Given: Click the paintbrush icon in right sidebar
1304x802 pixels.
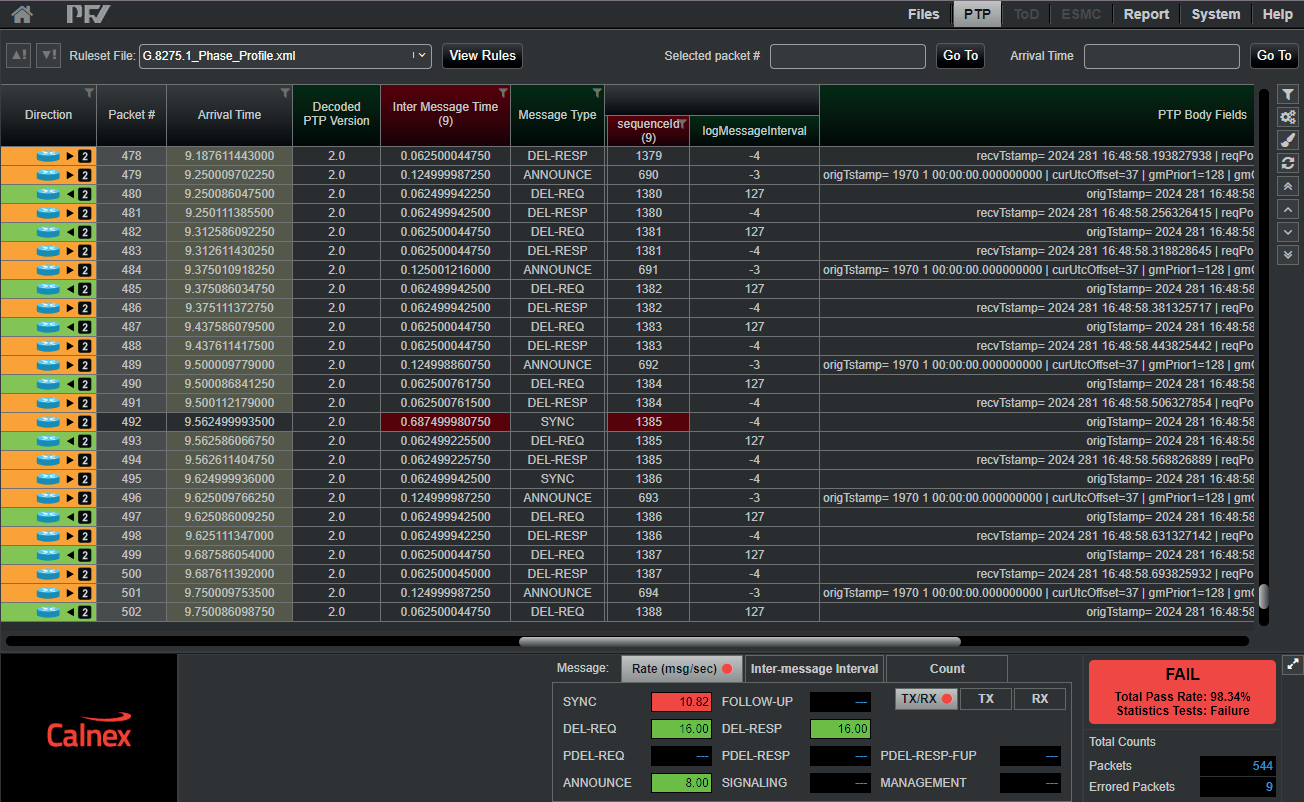Looking at the screenshot, I should coord(1289,140).
